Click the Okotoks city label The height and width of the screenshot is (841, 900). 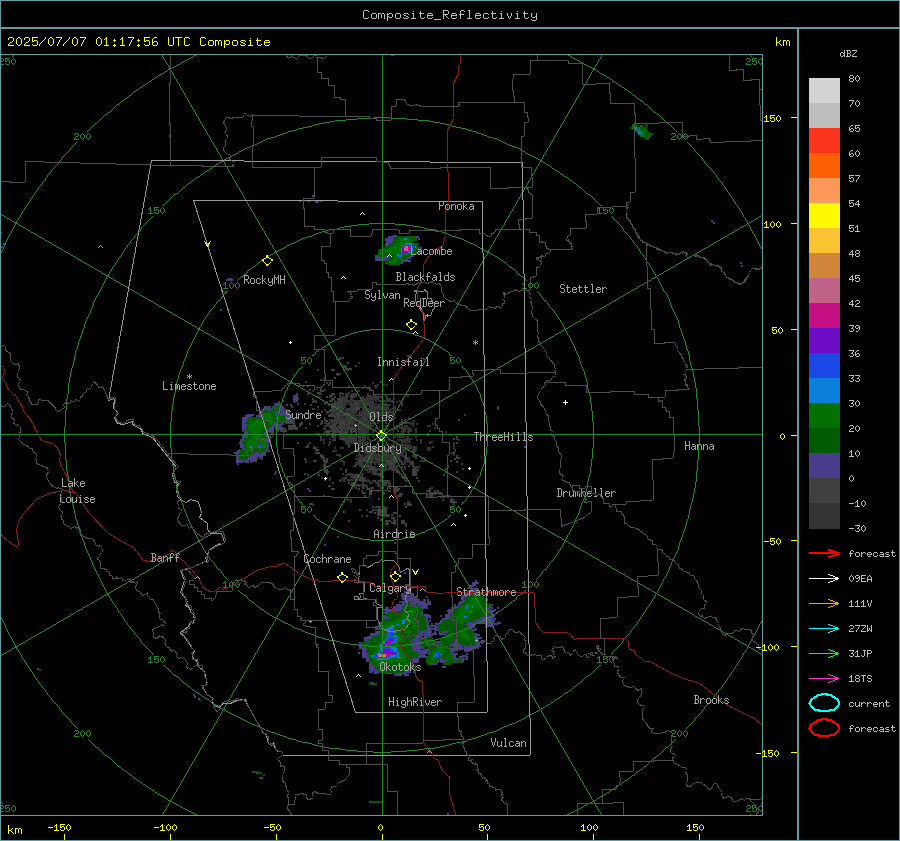400,667
